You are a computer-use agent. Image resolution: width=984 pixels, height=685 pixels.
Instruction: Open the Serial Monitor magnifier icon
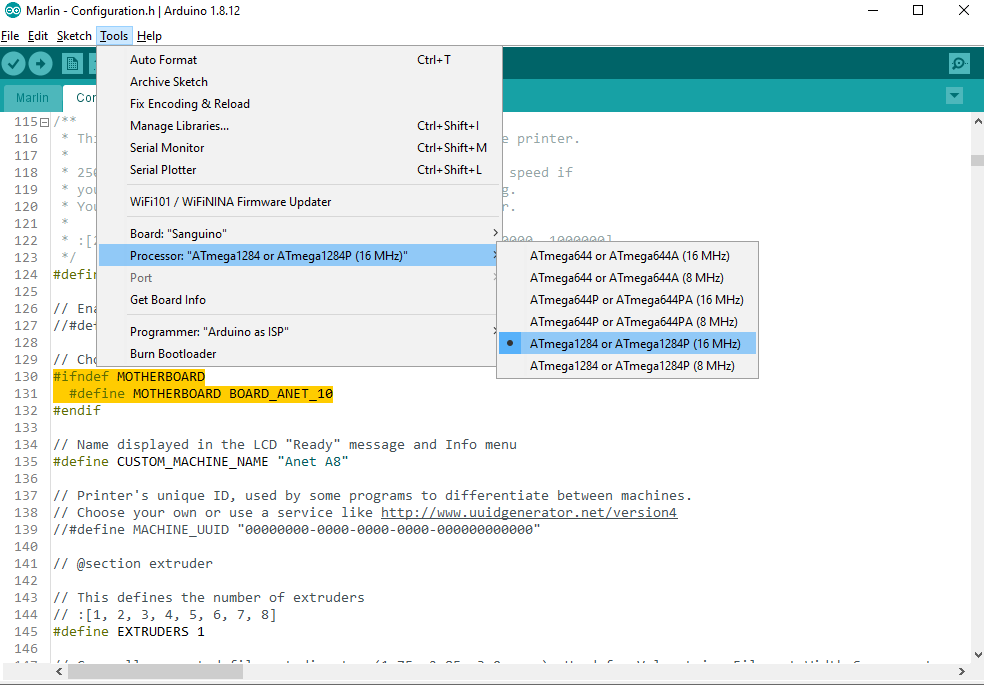959,63
